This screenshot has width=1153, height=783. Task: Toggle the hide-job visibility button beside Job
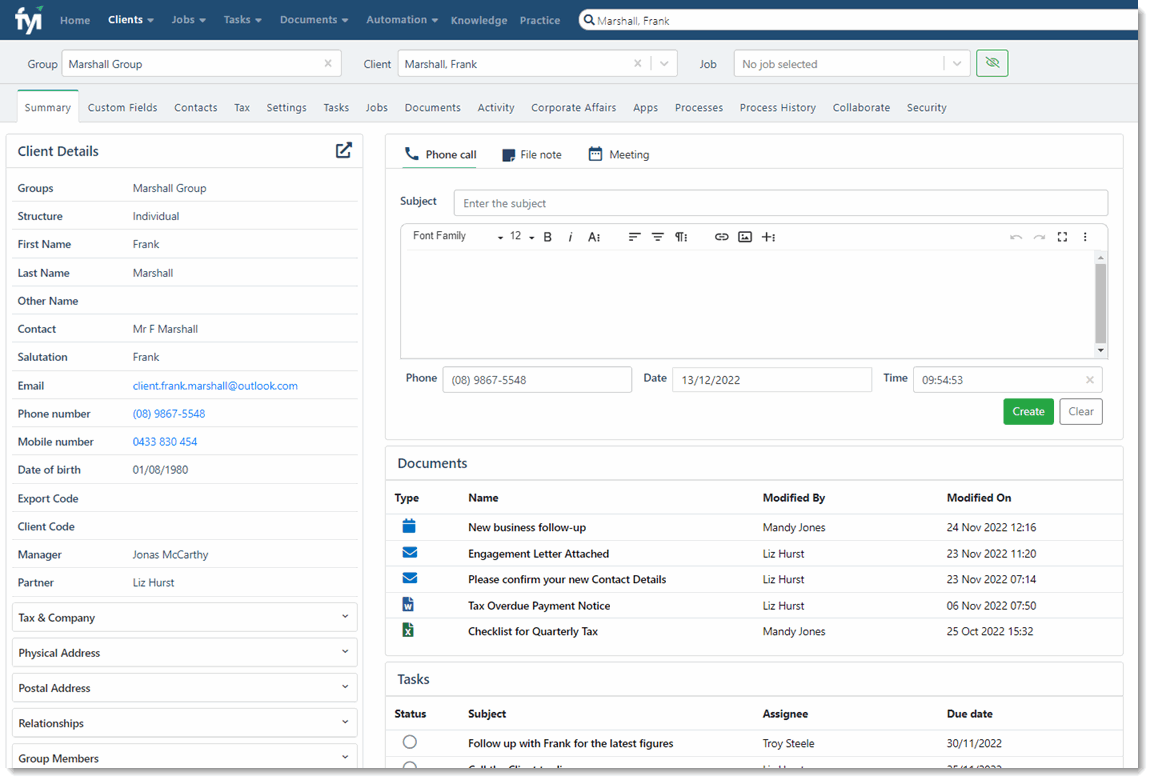(992, 63)
